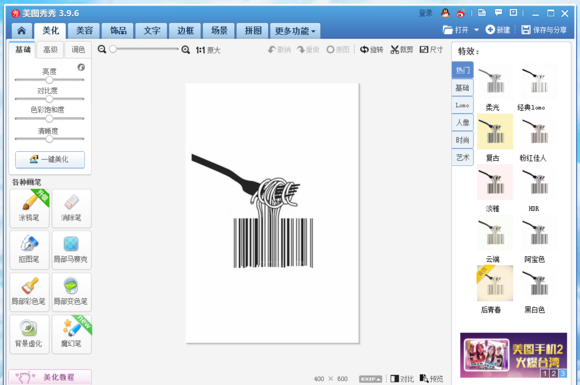This screenshot has width=580, height=385.
Task: Click the EXIF info badge
Action: (x=370, y=379)
